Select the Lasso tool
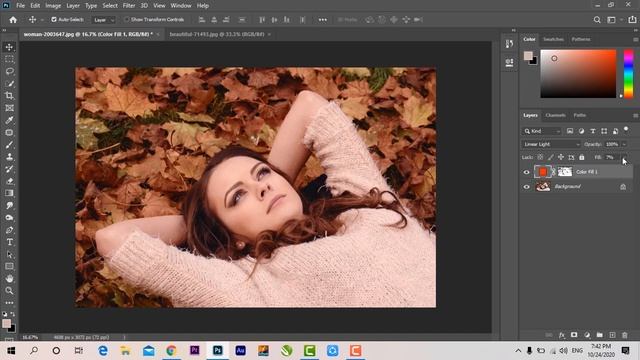640x360 pixels. [9, 71]
